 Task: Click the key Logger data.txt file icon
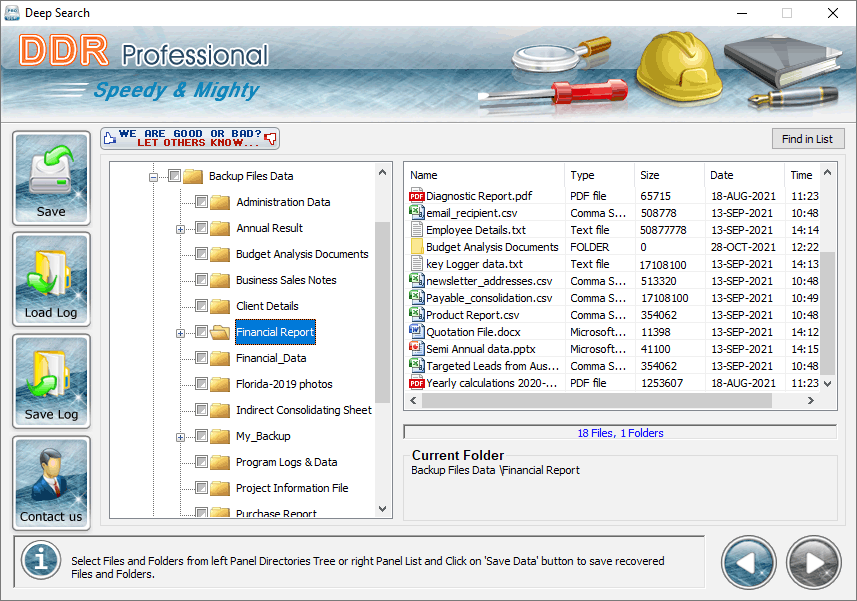[x=416, y=263]
